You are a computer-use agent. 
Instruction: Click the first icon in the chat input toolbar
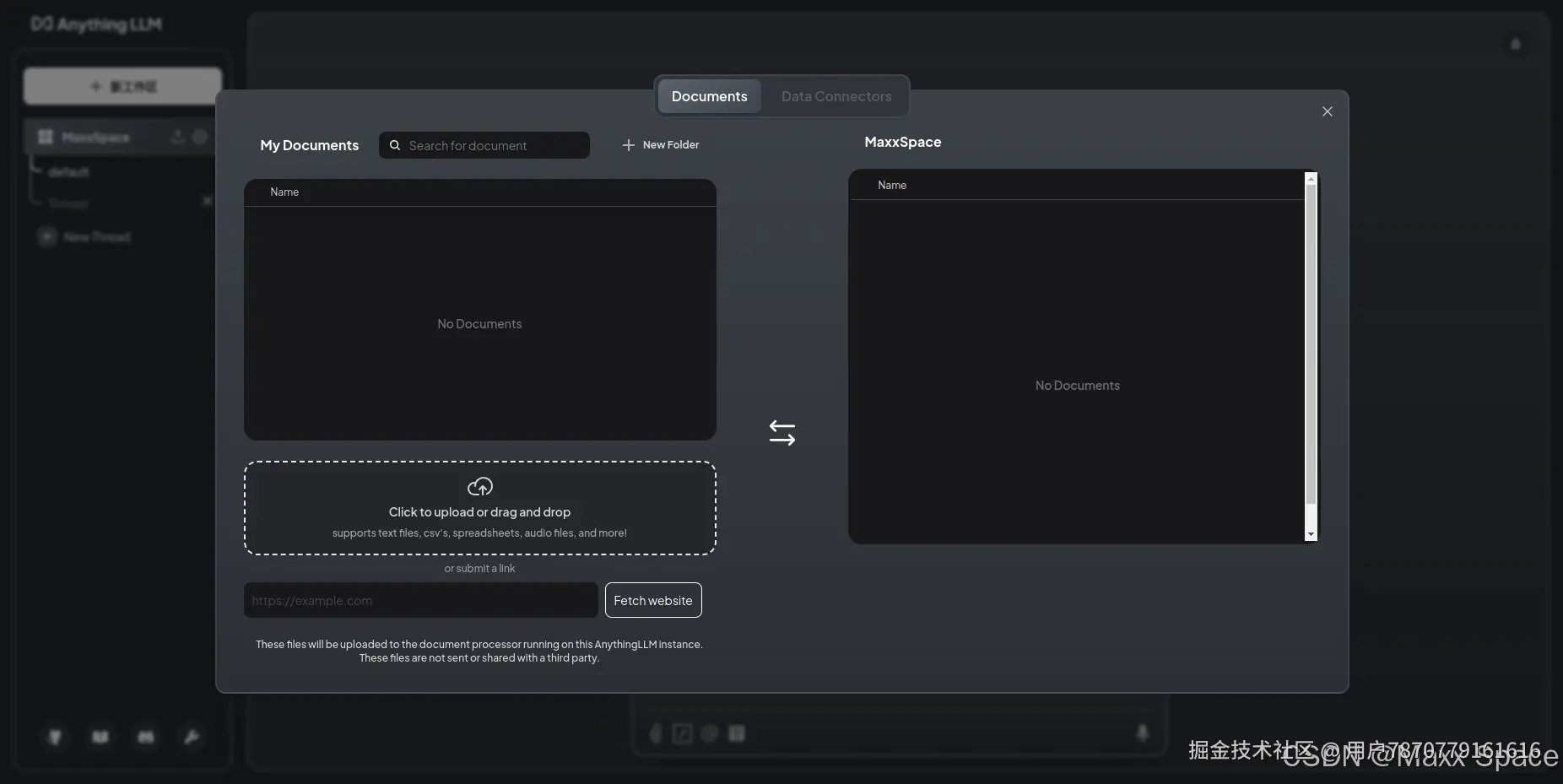click(x=656, y=733)
